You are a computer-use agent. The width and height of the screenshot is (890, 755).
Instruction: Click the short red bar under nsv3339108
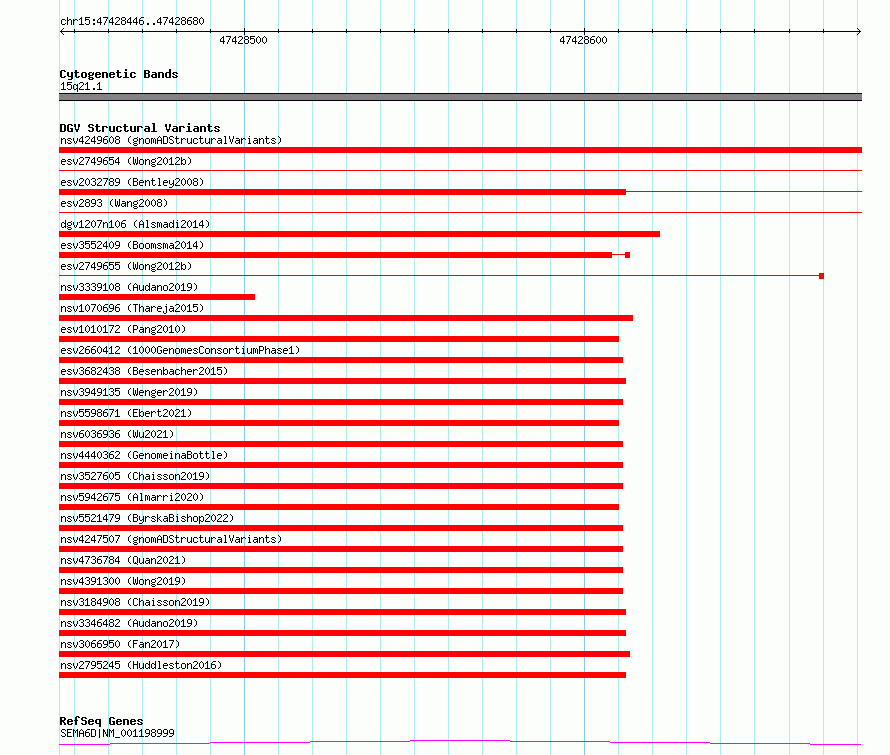(157, 297)
